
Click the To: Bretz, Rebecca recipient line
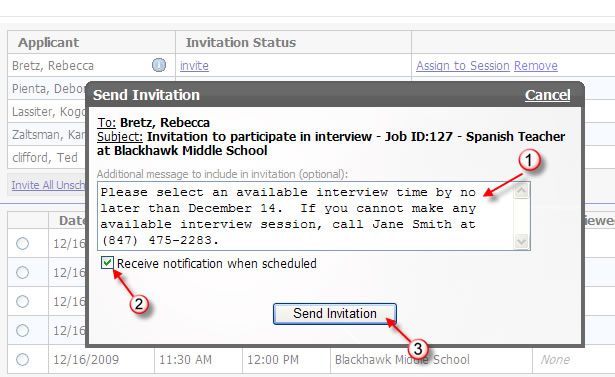click(x=153, y=122)
